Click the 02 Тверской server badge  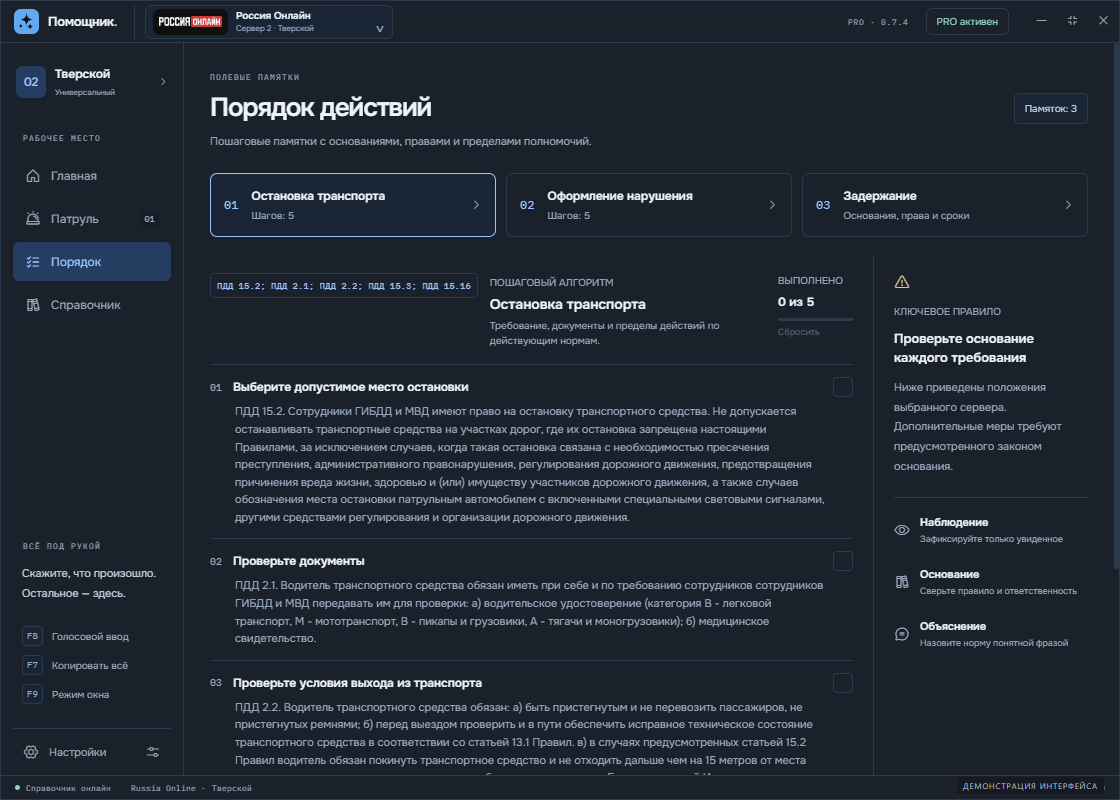pyautogui.click(x=31, y=81)
